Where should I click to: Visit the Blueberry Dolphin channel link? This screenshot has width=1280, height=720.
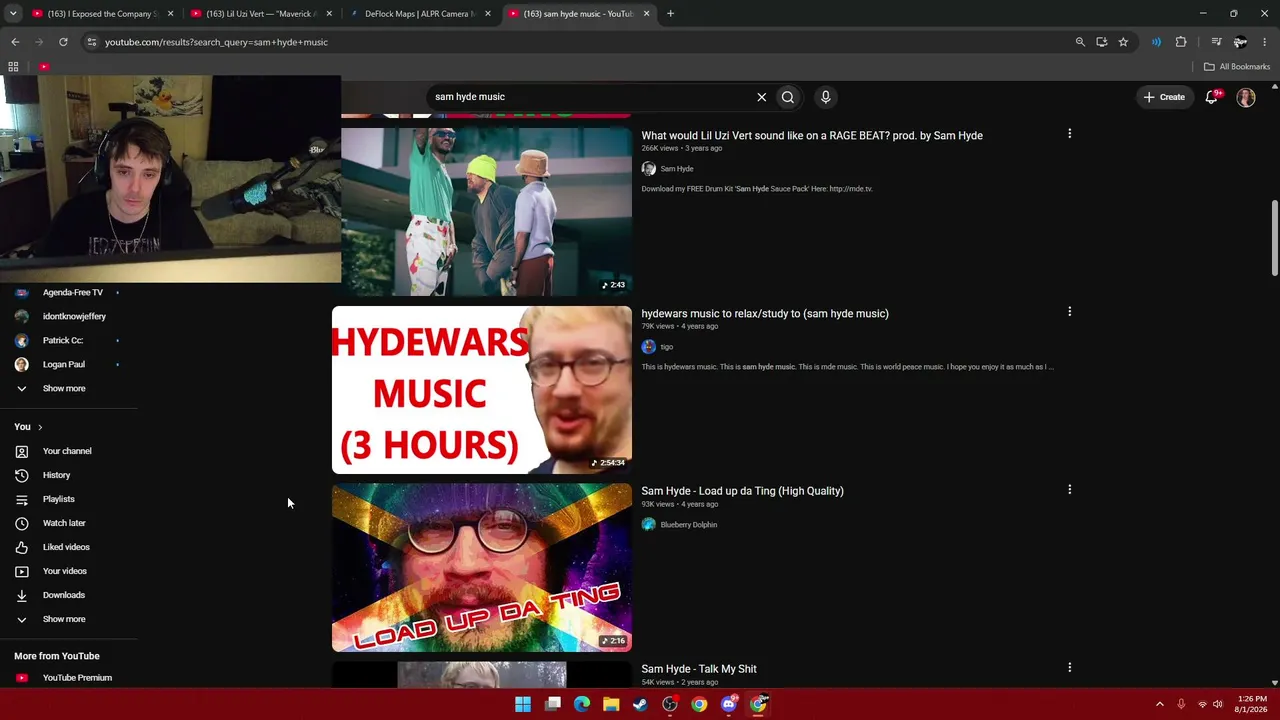(689, 525)
